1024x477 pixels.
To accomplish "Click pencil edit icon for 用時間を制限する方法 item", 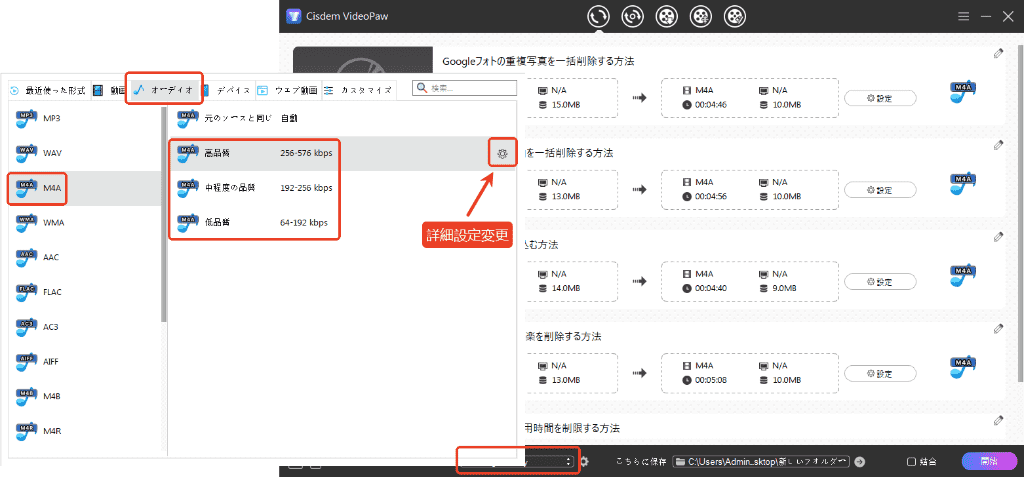I will click(x=998, y=420).
